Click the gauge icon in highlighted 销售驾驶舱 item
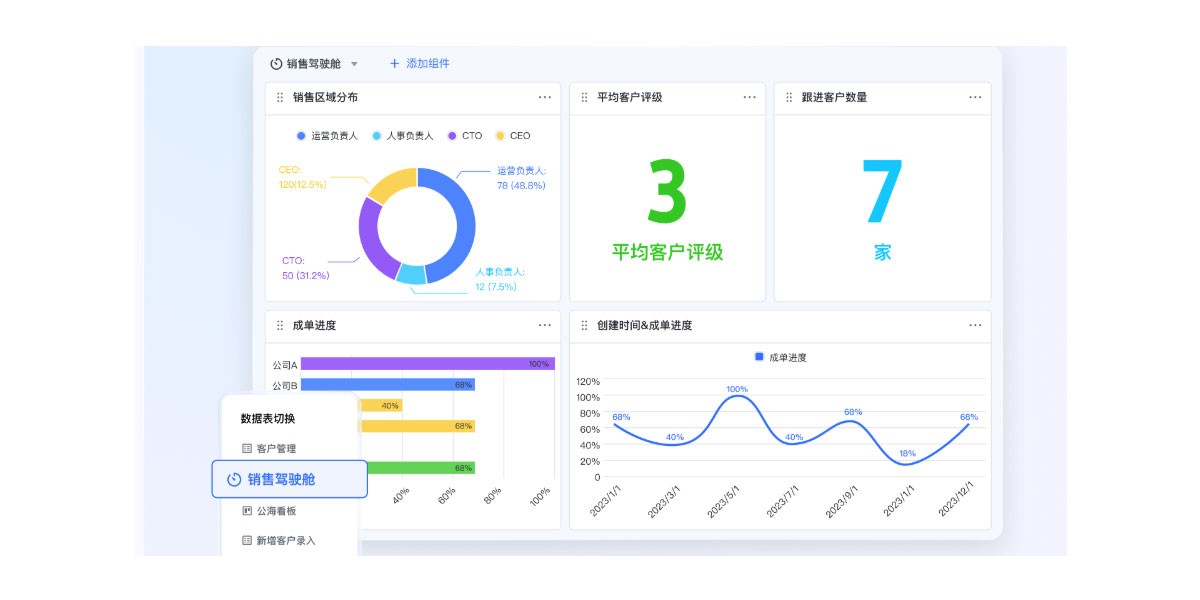 (234, 479)
